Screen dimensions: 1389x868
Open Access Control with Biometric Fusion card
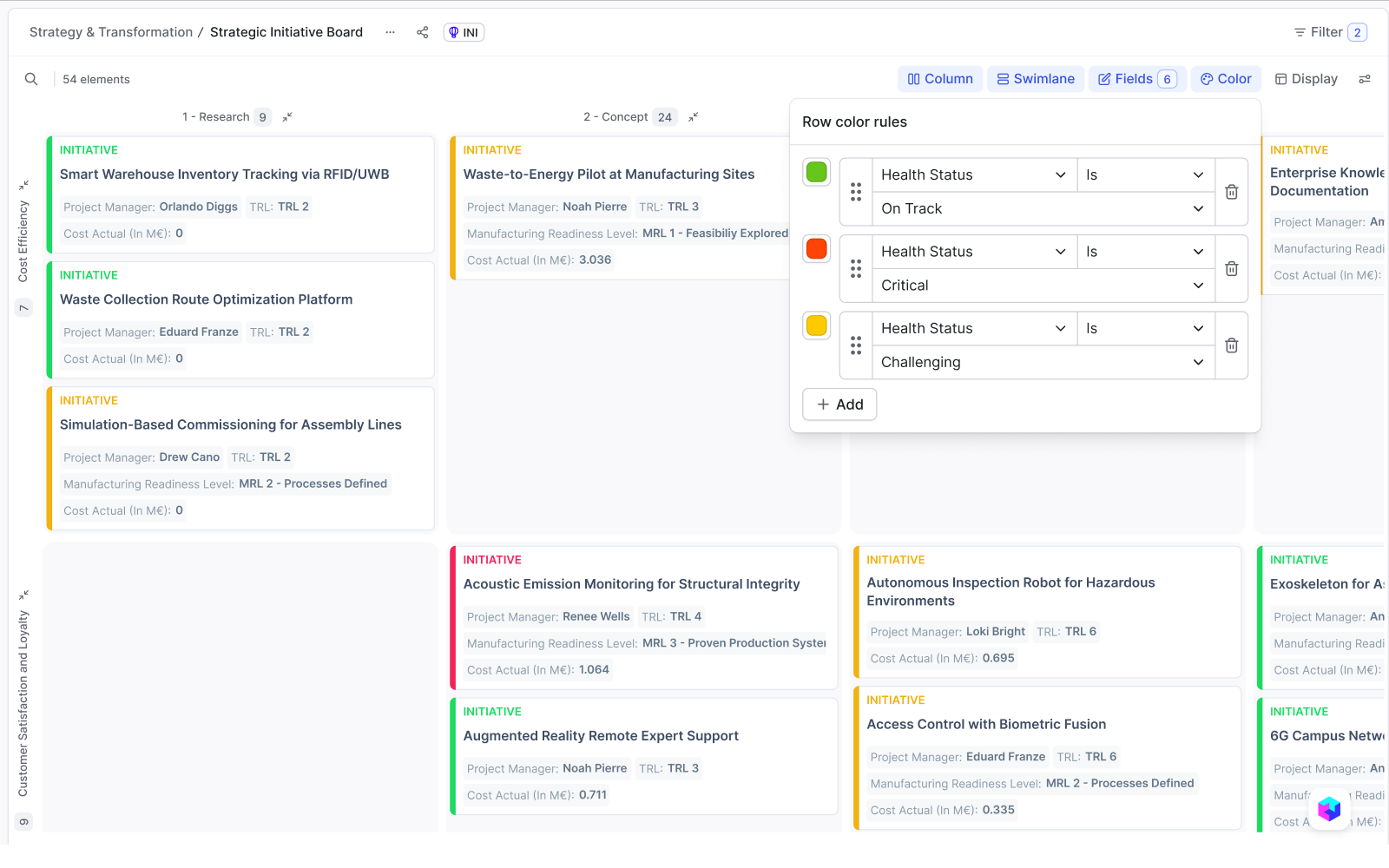pos(1047,758)
